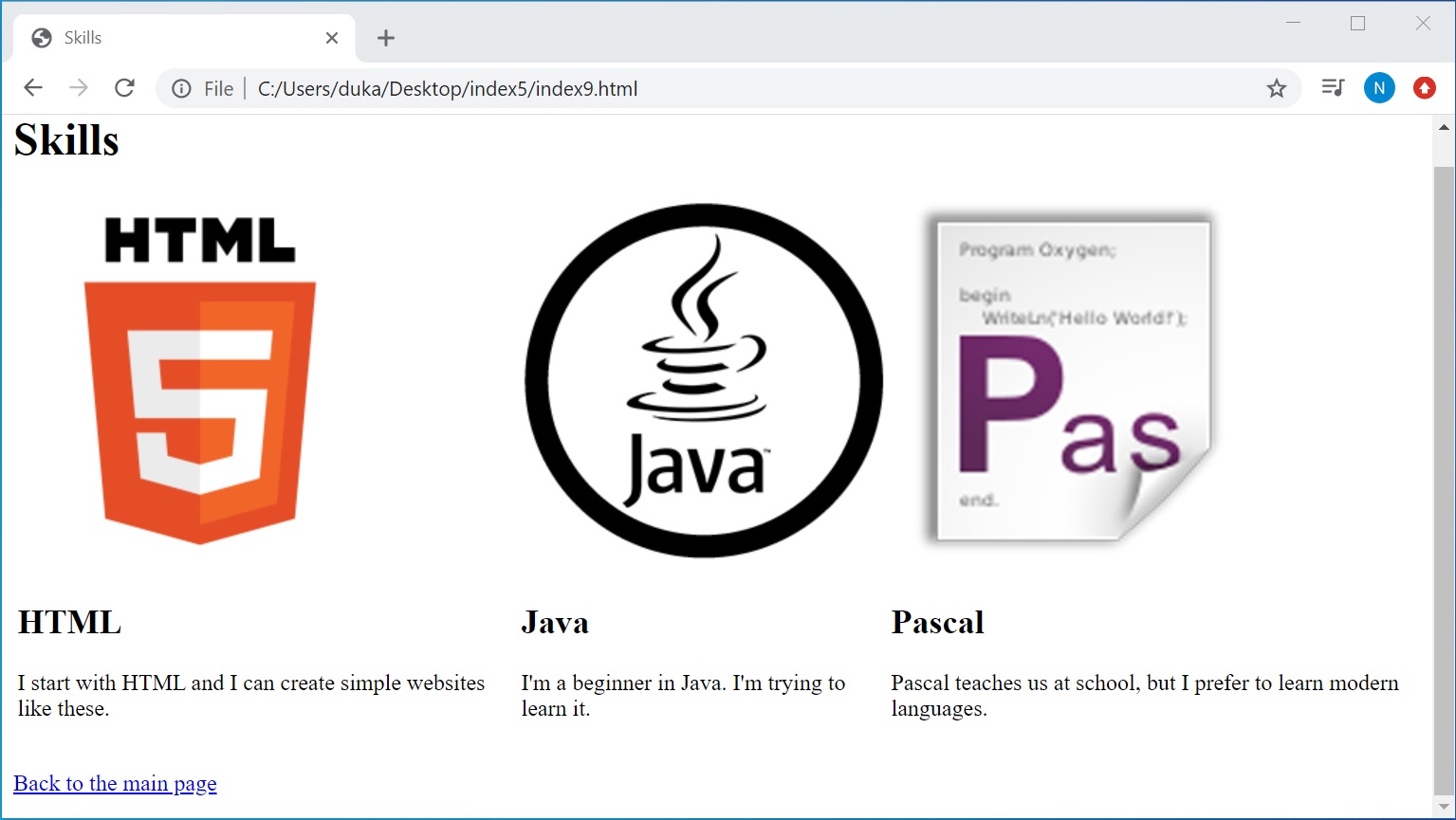
Task: Maximize the browser window
Action: point(1357,24)
